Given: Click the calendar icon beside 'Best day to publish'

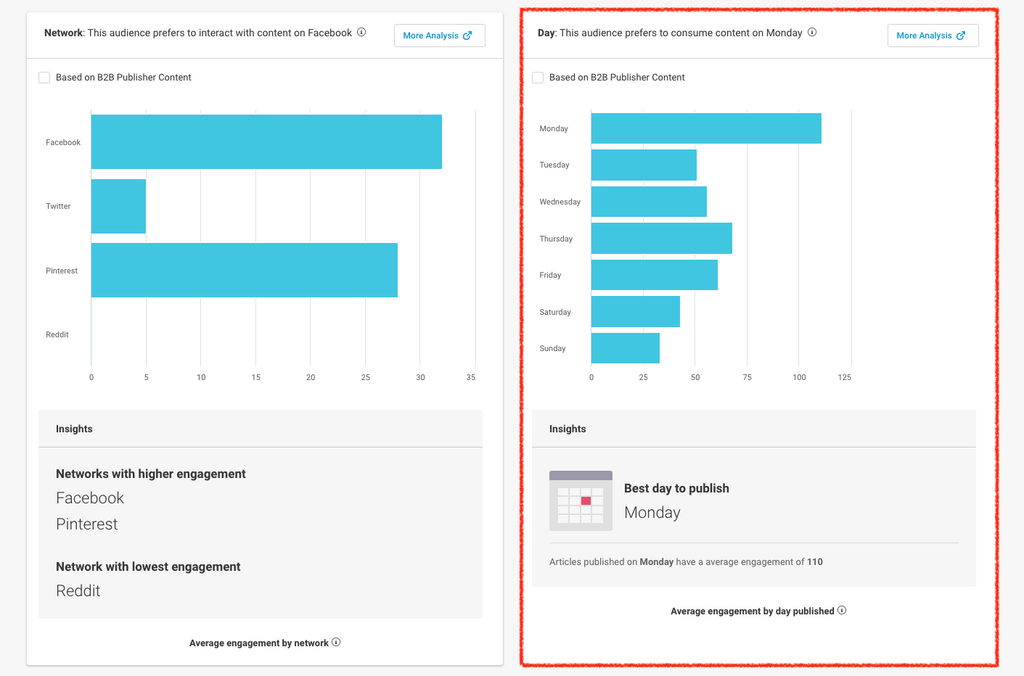Looking at the screenshot, I should tap(581, 500).
